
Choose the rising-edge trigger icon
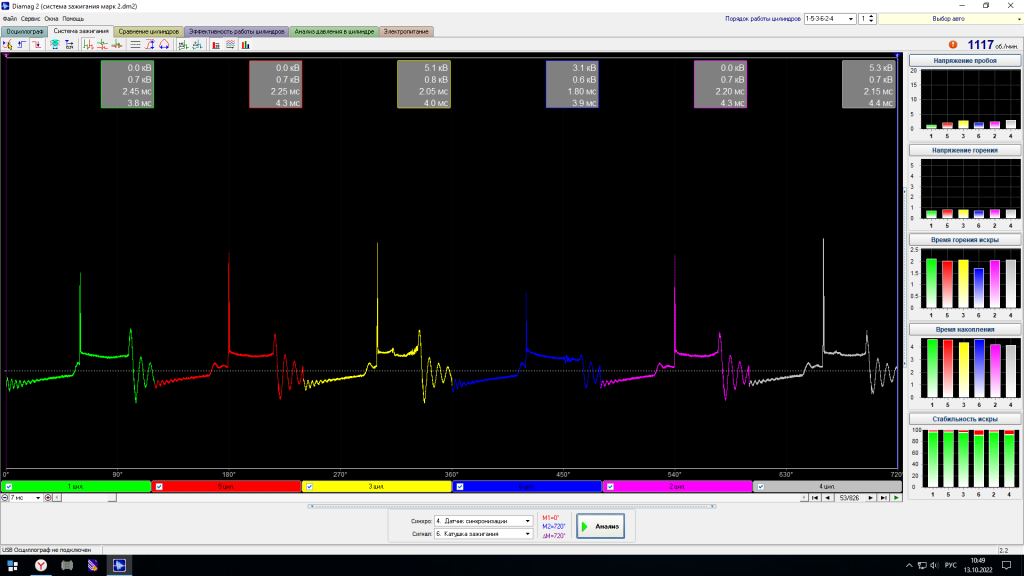[22, 44]
